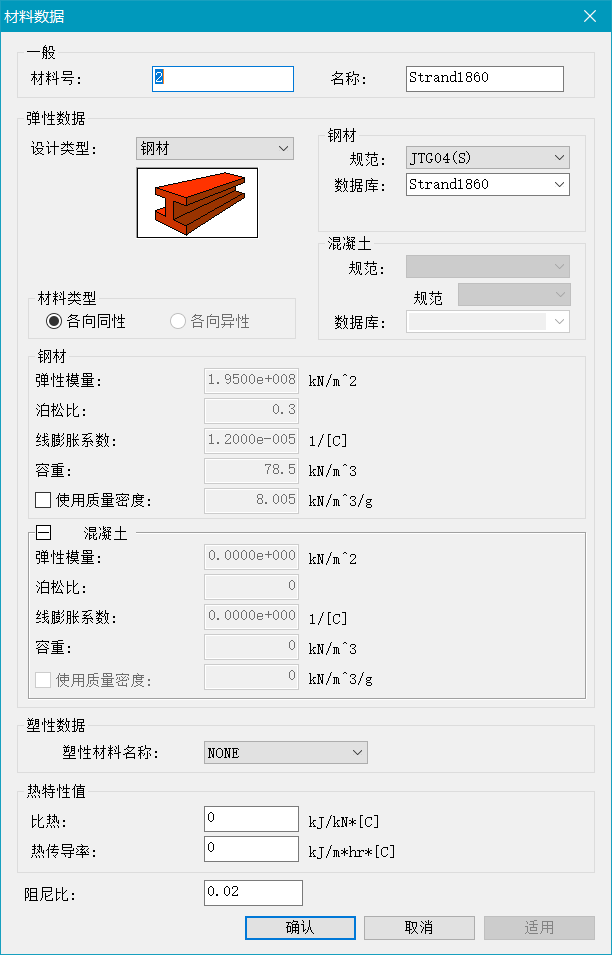Image resolution: width=612 pixels, height=955 pixels.
Task: Click the 钢材 泊松比 value field
Action: tap(252, 410)
